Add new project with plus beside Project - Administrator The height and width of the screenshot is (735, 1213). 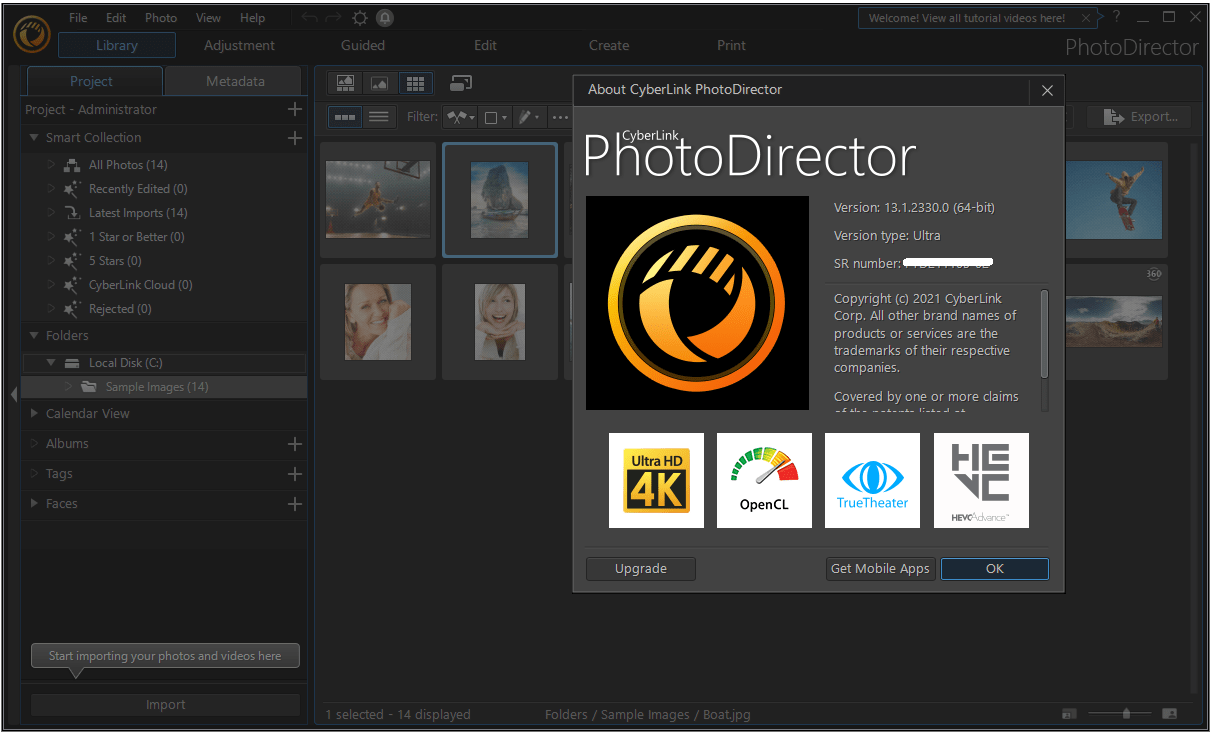coord(294,109)
